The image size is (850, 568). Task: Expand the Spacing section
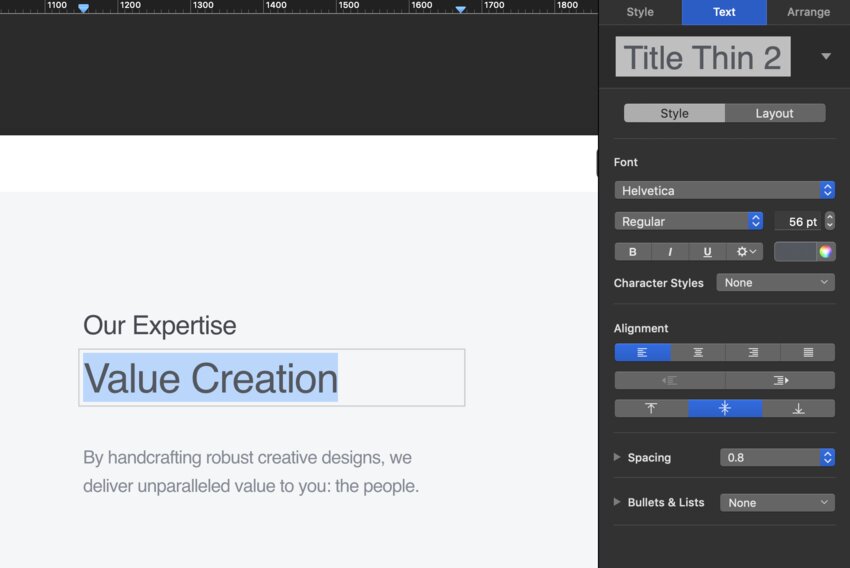coord(617,457)
